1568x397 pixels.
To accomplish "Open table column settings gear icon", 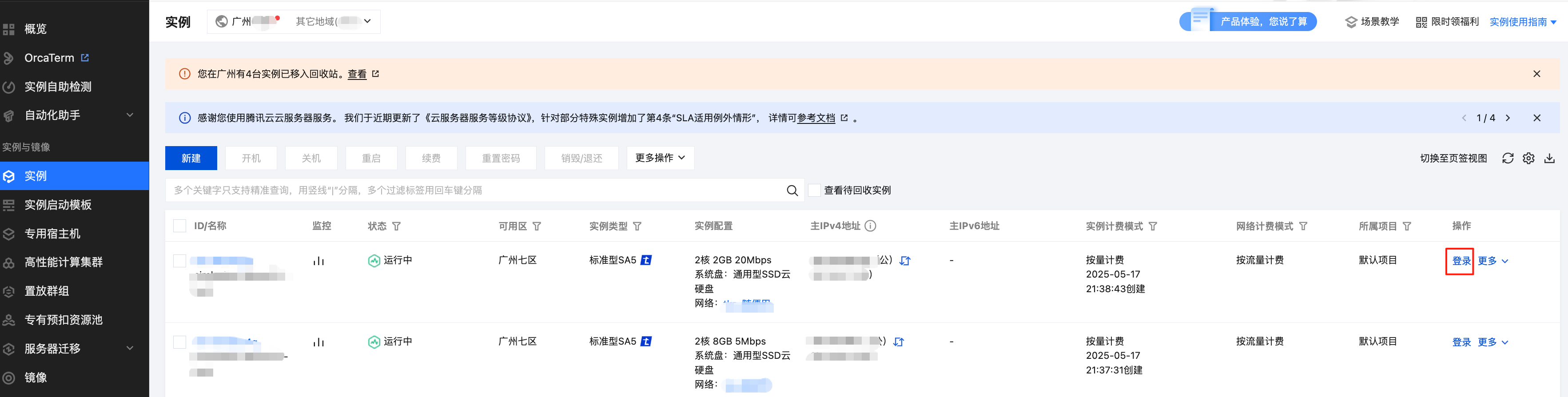I will coord(1528,159).
